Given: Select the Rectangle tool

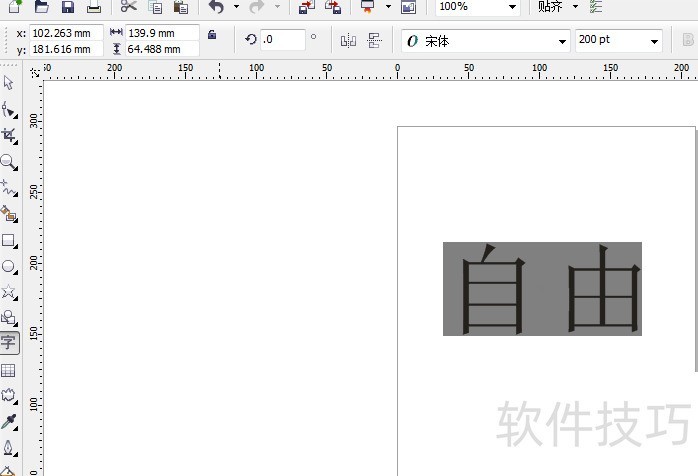Looking at the screenshot, I should (9, 240).
